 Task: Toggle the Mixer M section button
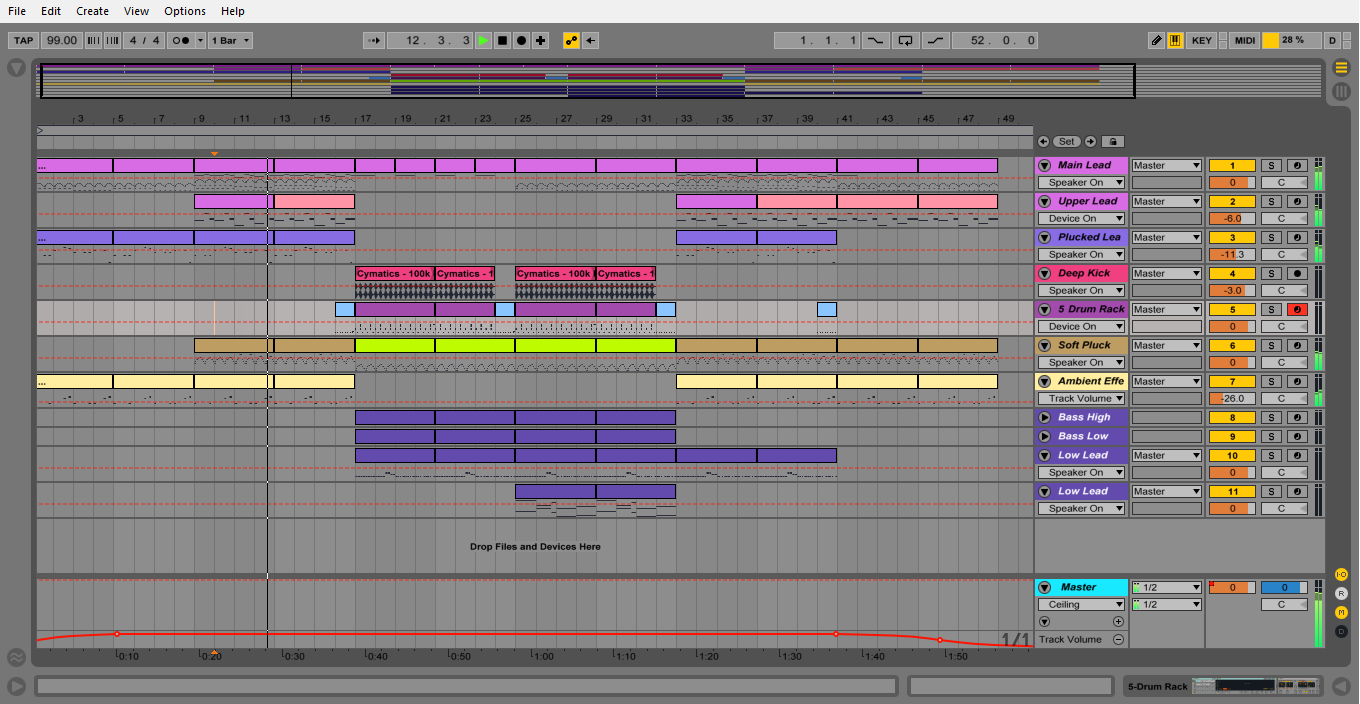pyautogui.click(x=1341, y=612)
